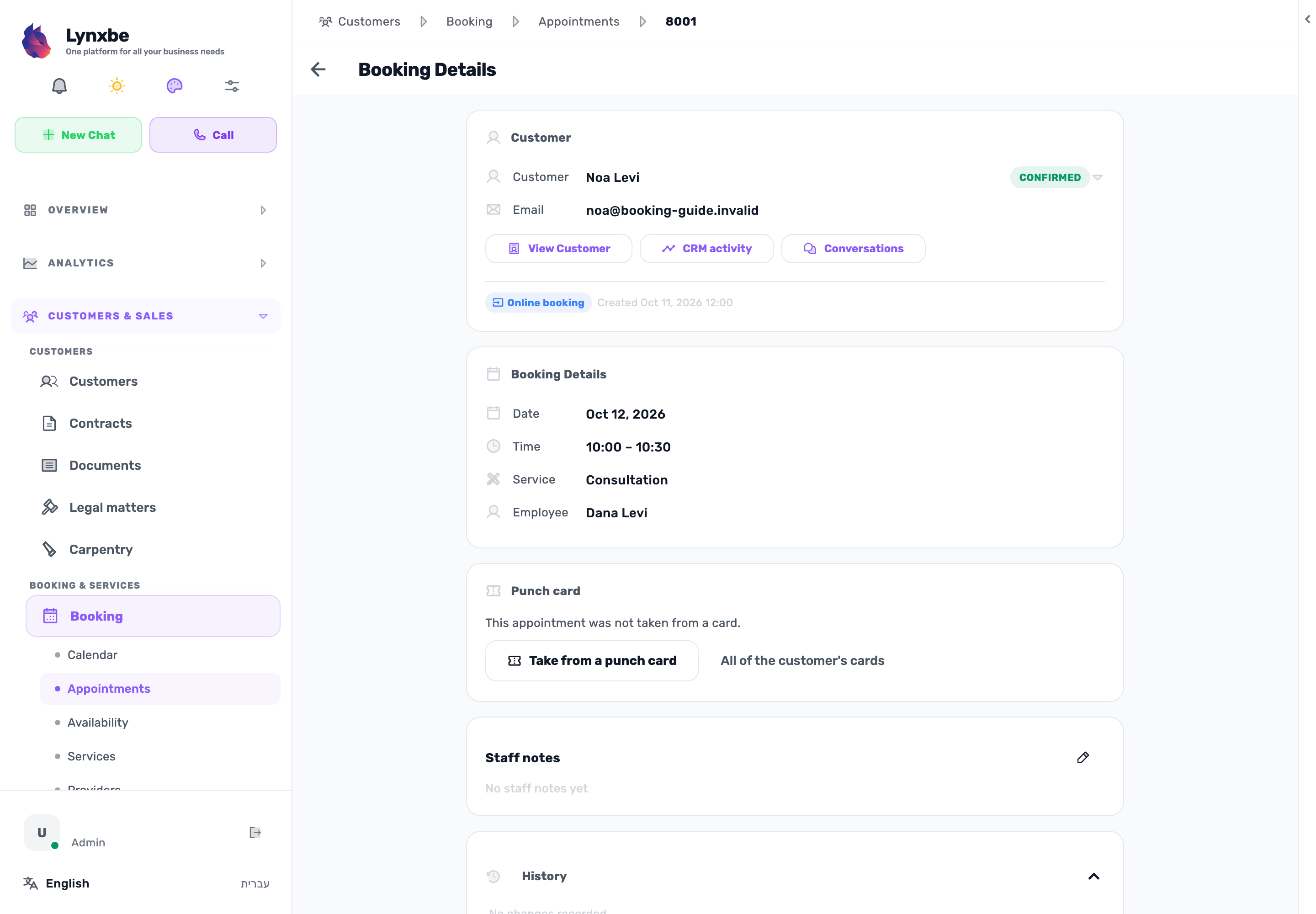Open Conversations for the customer
The height and width of the screenshot is (914, 1316).
click(853, 249)
